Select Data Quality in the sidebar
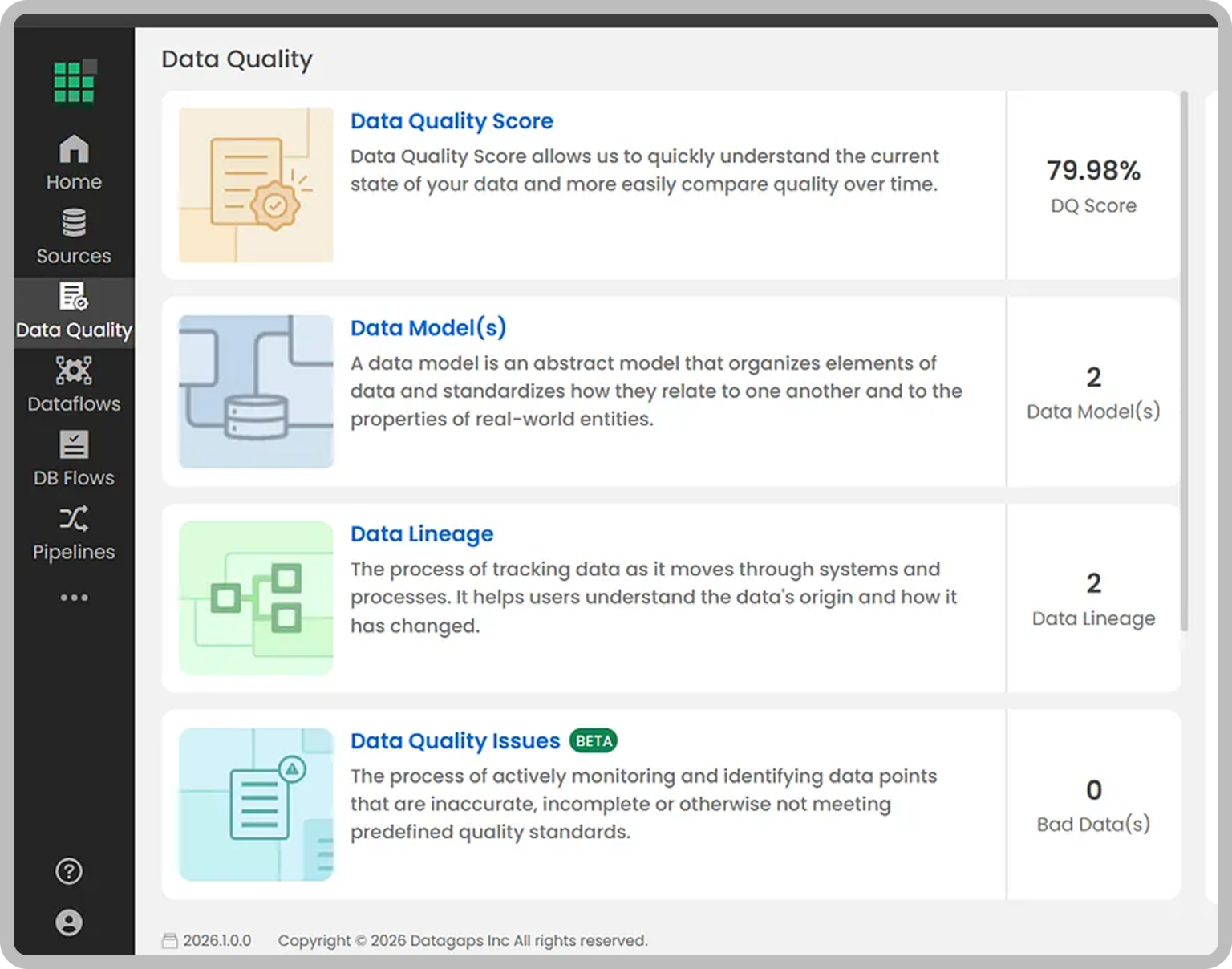The height and width of the screenshot is (969, 1232). (74, 312)
